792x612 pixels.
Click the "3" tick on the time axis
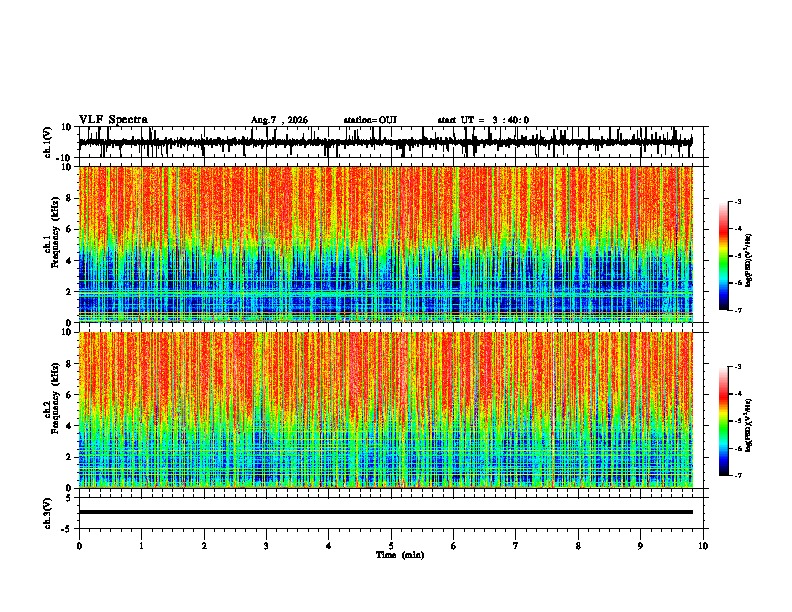266,546
